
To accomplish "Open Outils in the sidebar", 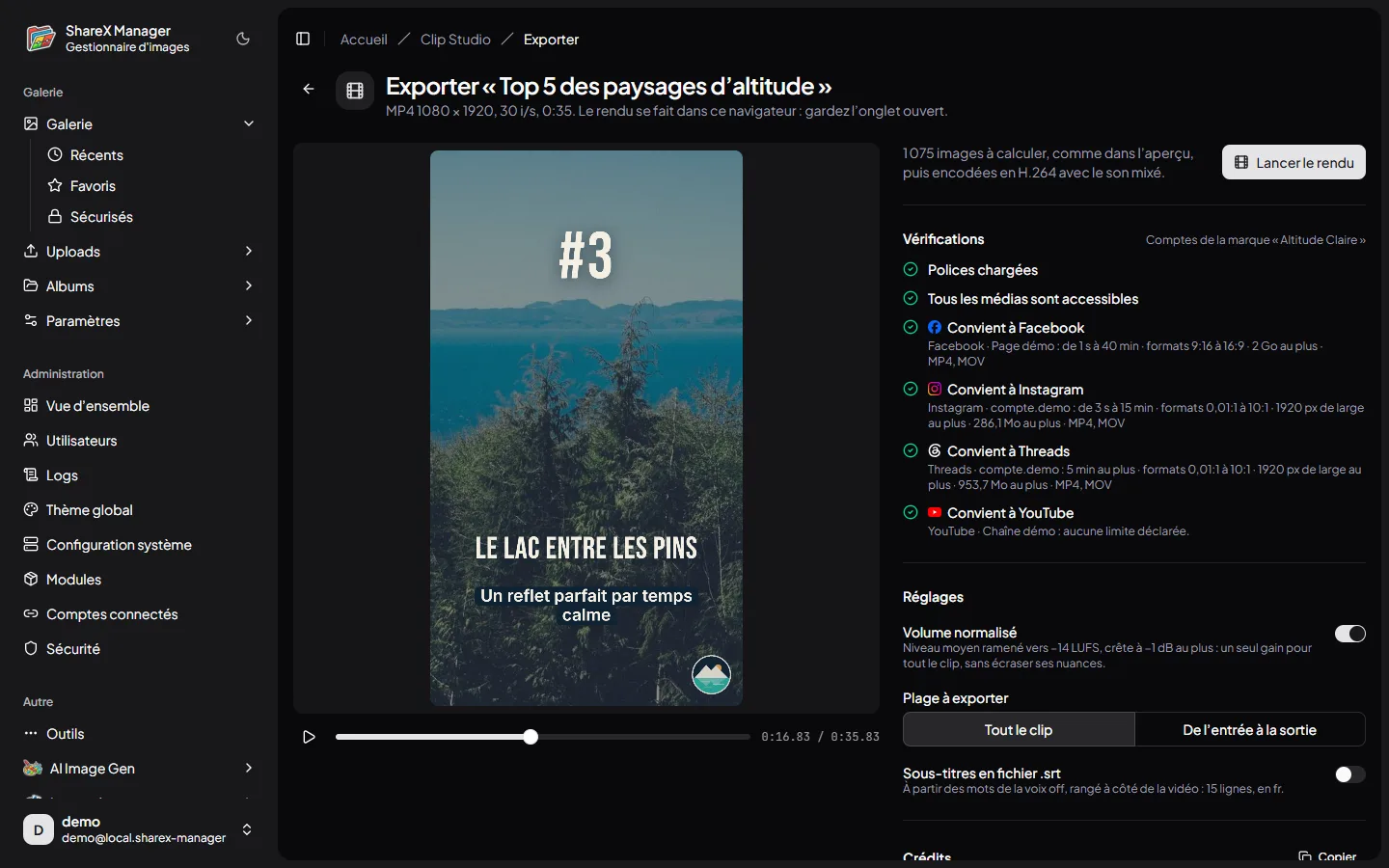I will (139, 734).
